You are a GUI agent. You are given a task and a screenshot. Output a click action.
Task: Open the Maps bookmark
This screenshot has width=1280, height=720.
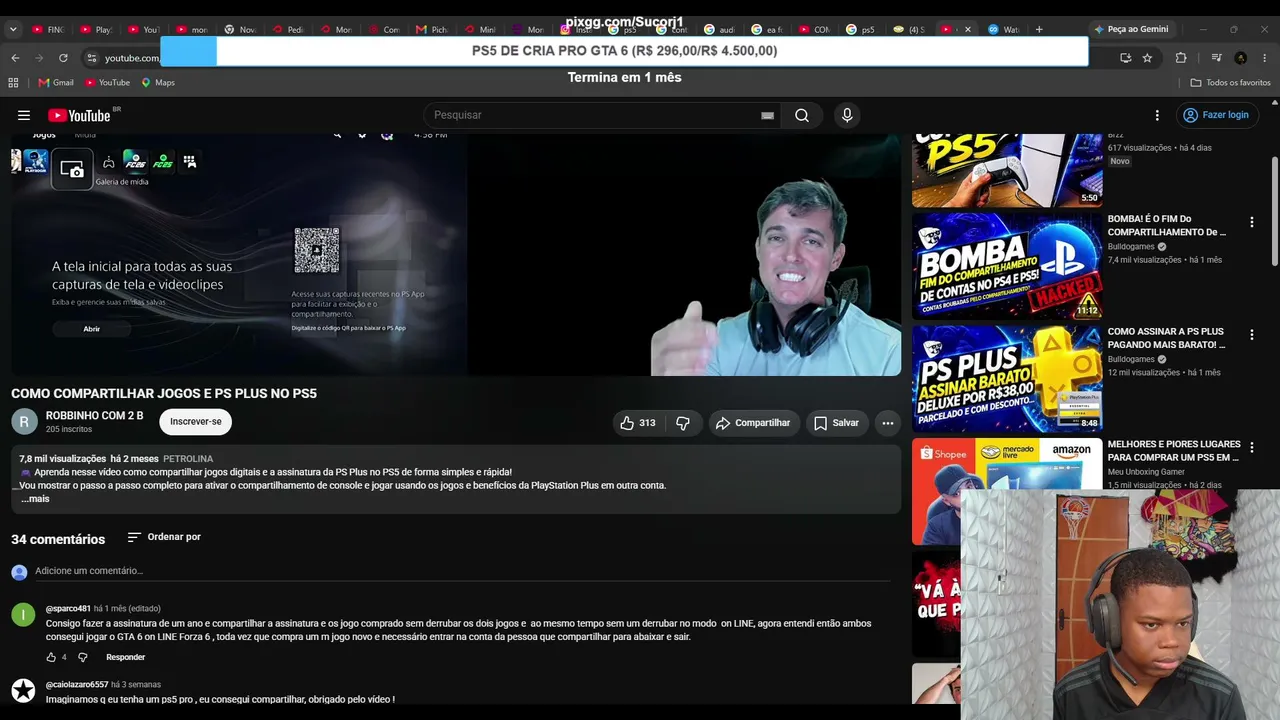click(158, 82)
